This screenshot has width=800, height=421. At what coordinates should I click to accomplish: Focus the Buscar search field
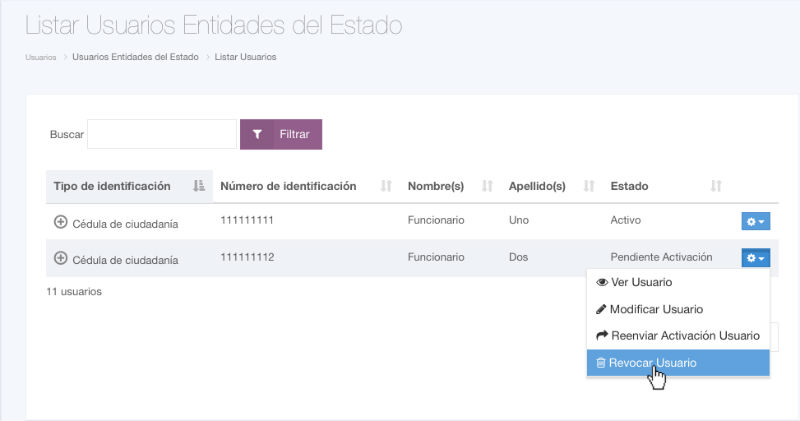tap(162, 134)
